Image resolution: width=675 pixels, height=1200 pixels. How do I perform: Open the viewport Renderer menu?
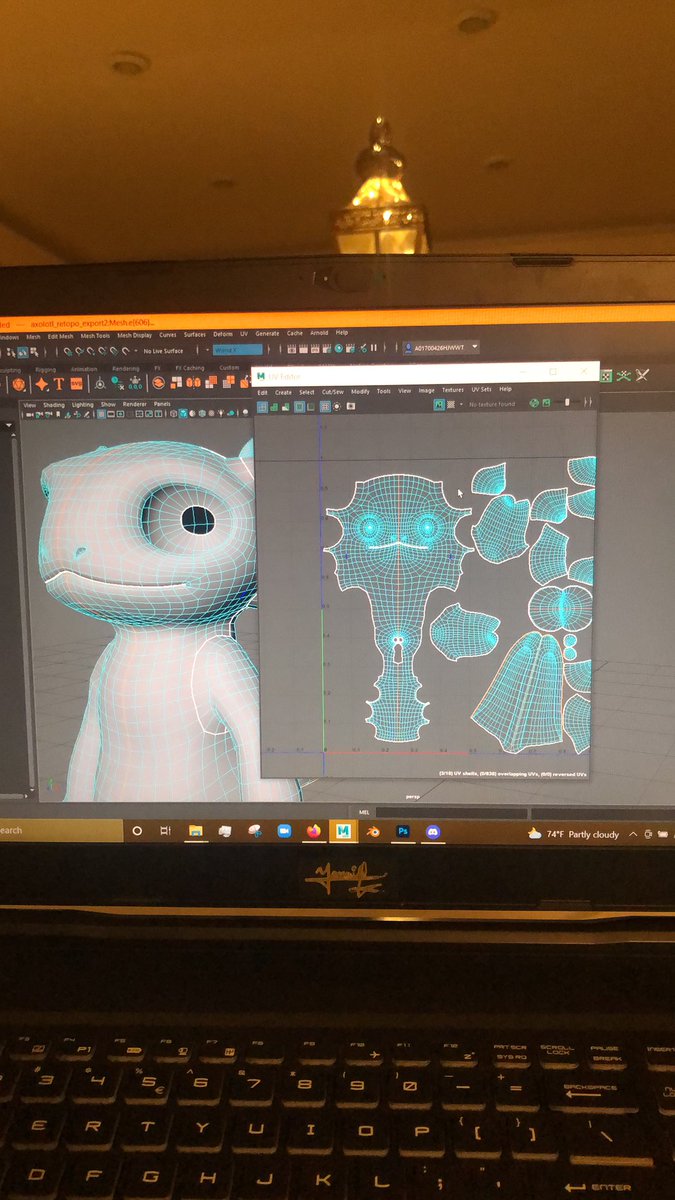[134, 404]
